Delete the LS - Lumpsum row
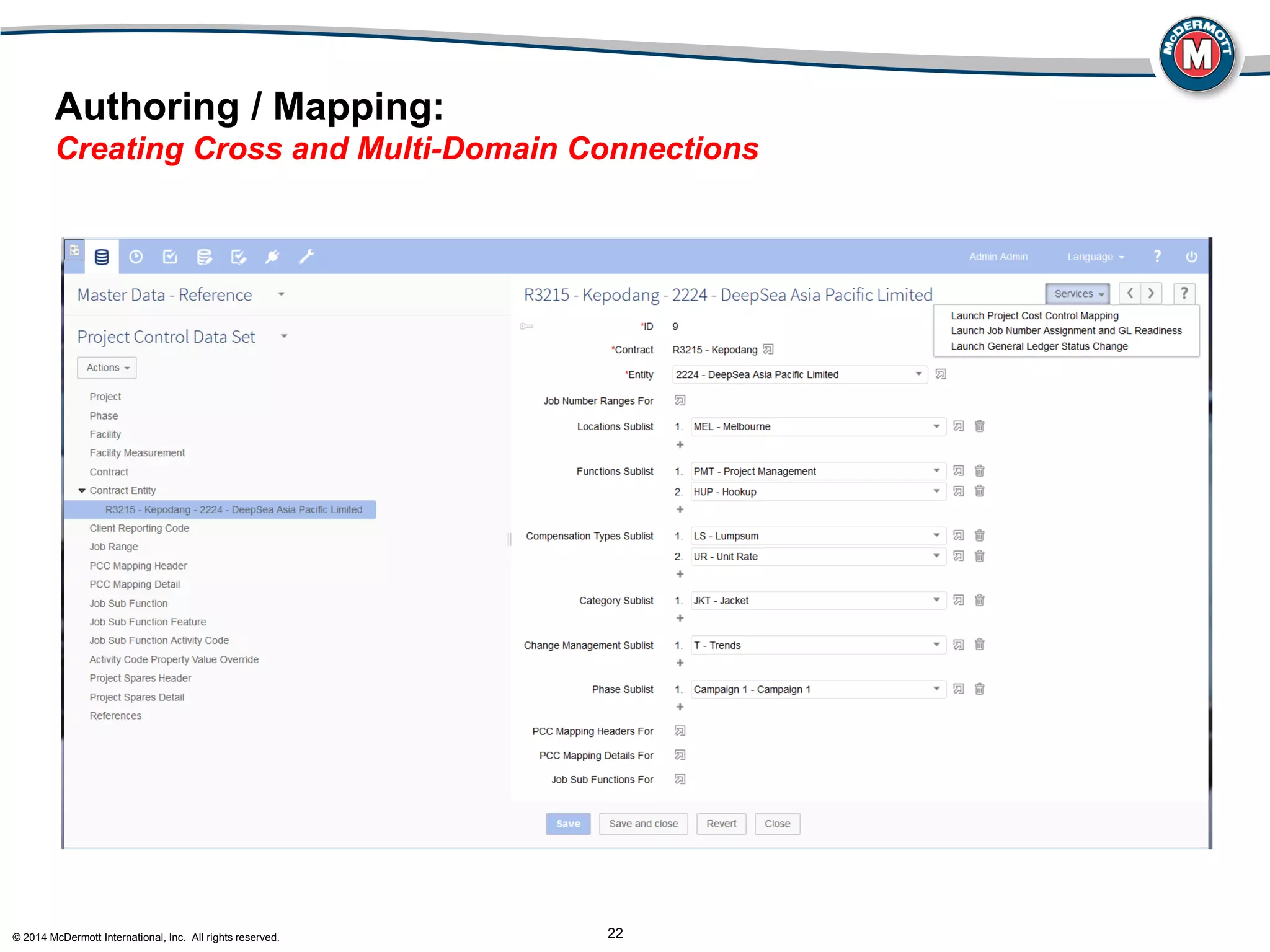Viewport: 1270px width, 952px height. 980,535
